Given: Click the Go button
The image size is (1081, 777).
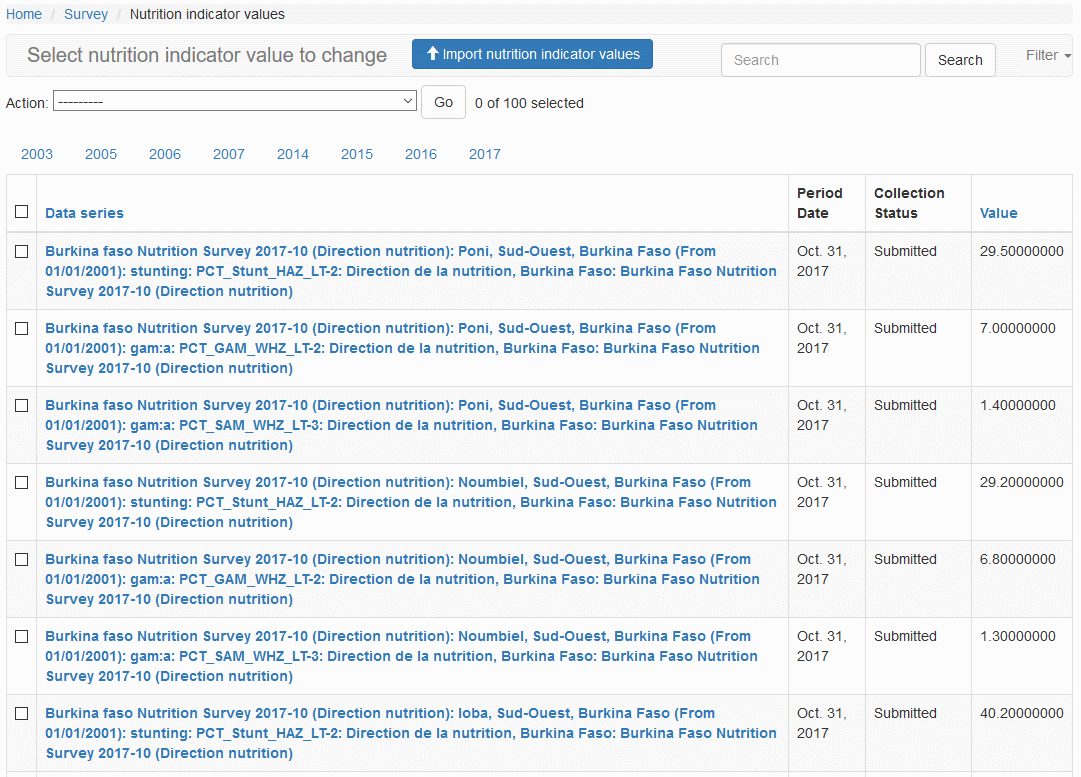Looking at the screenshot, I should (443, 102).
